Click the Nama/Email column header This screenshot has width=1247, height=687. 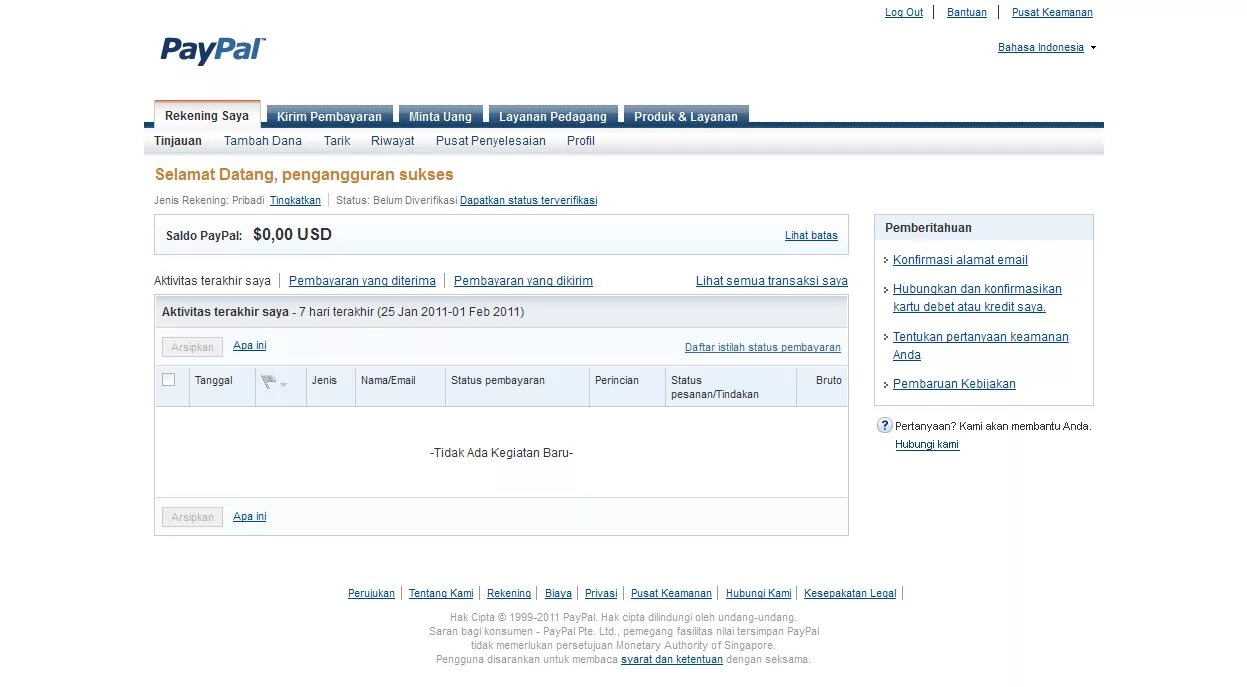[388, 380]
